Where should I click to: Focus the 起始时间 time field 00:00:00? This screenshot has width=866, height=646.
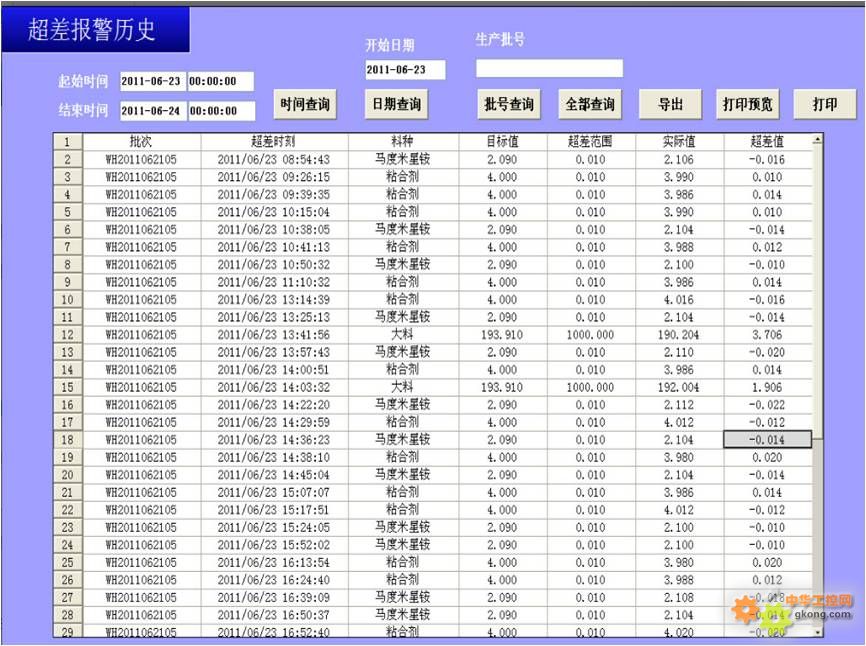(221, 81)
